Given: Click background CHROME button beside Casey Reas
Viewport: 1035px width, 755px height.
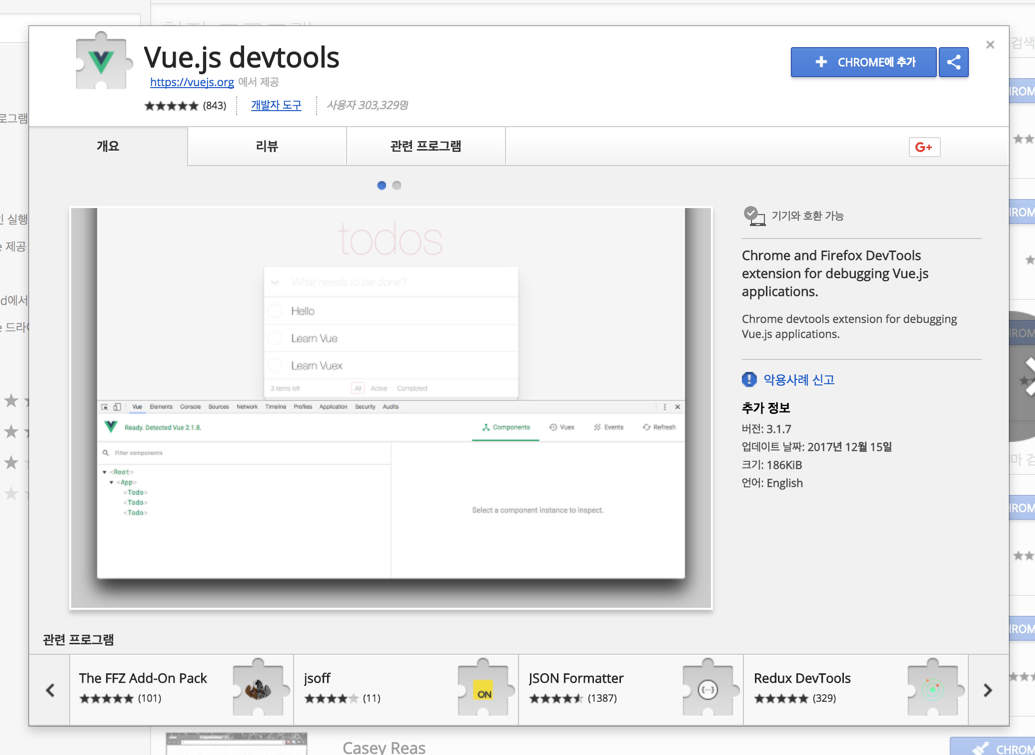Looking at the screenshot, I should tap(992, 748).
